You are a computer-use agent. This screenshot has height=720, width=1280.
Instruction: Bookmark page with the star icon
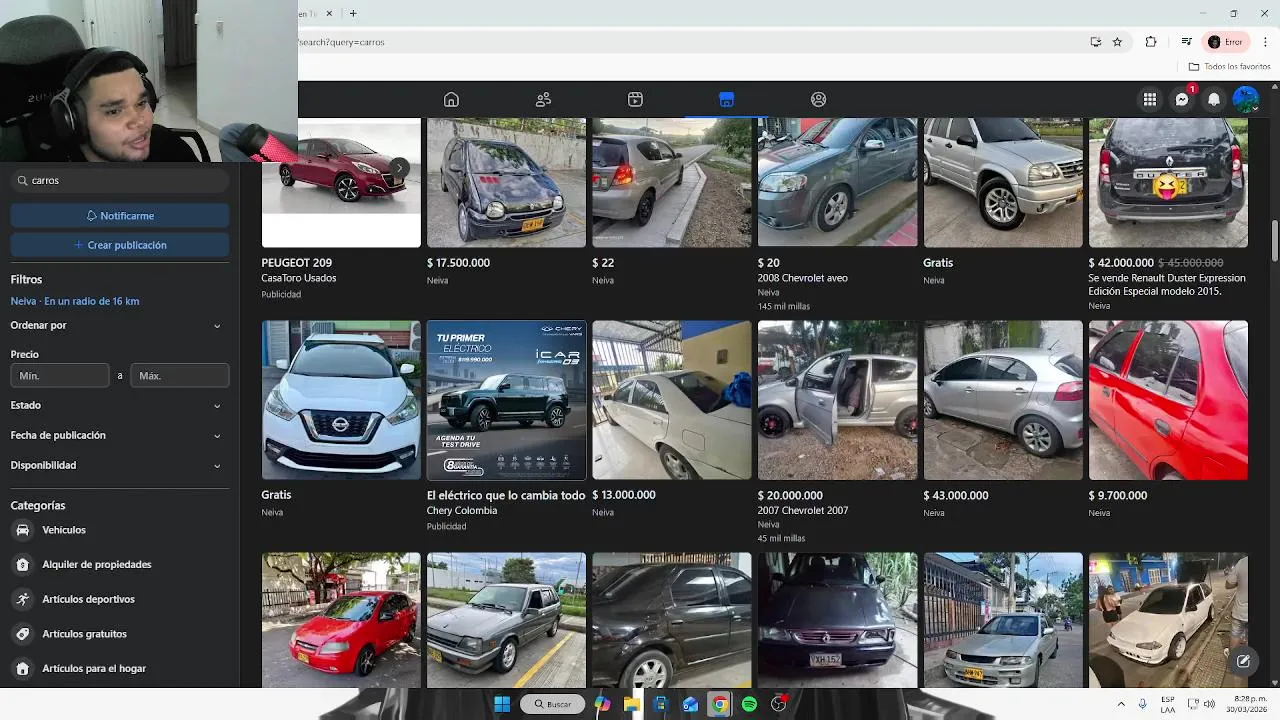(x=1117, y=42)
